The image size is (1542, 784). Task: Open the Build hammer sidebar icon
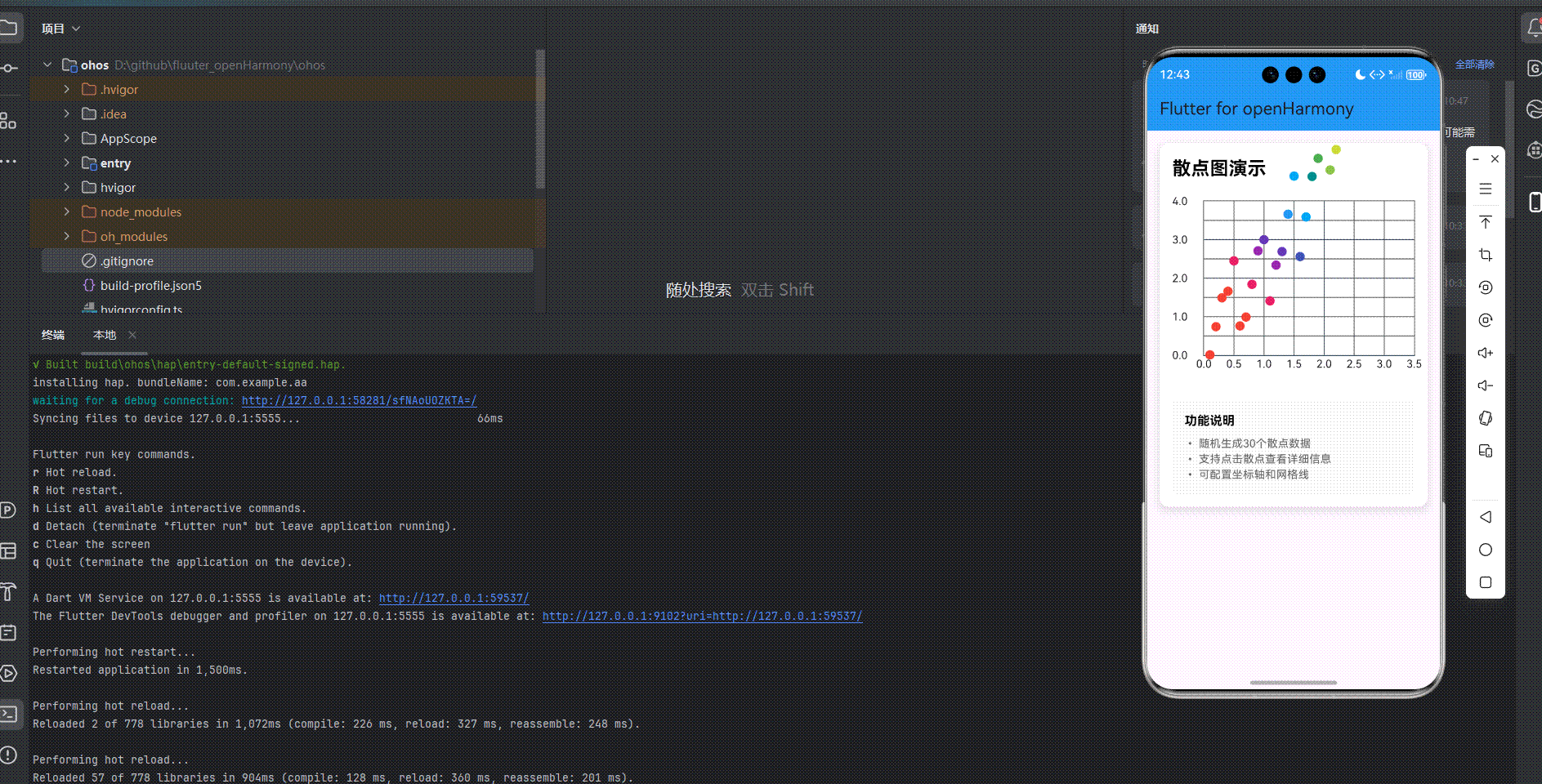pos(8,591)
